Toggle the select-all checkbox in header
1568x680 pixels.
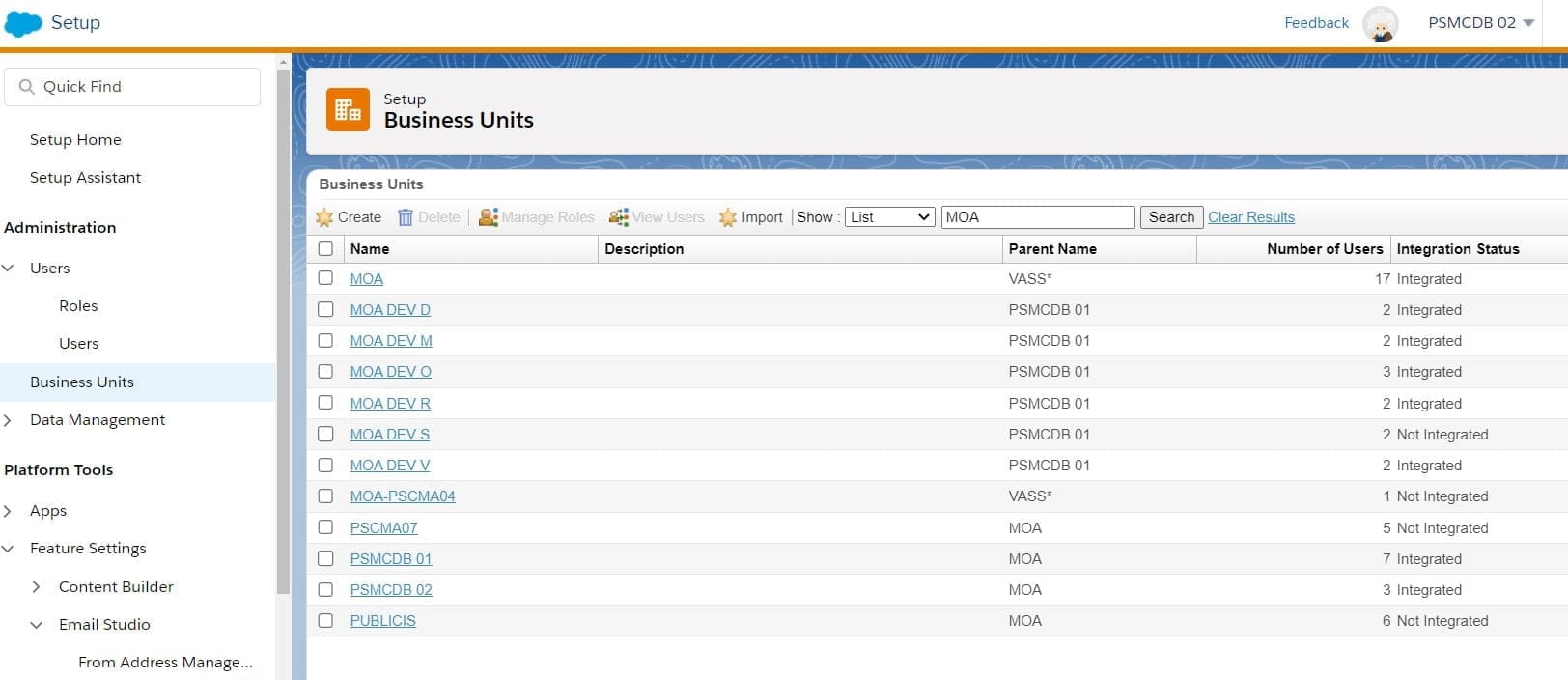325,249
